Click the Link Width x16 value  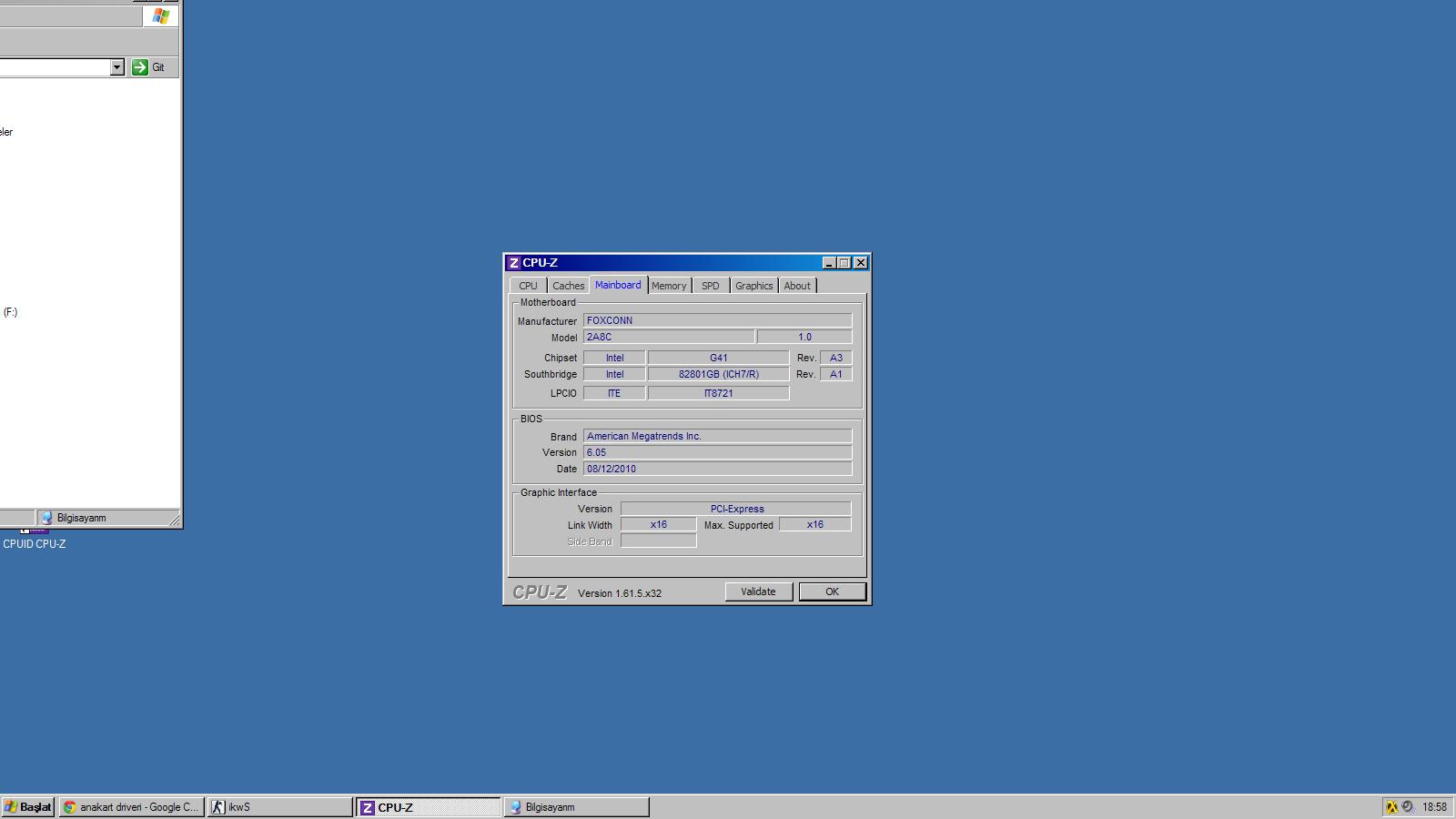[x=658, y=524]
